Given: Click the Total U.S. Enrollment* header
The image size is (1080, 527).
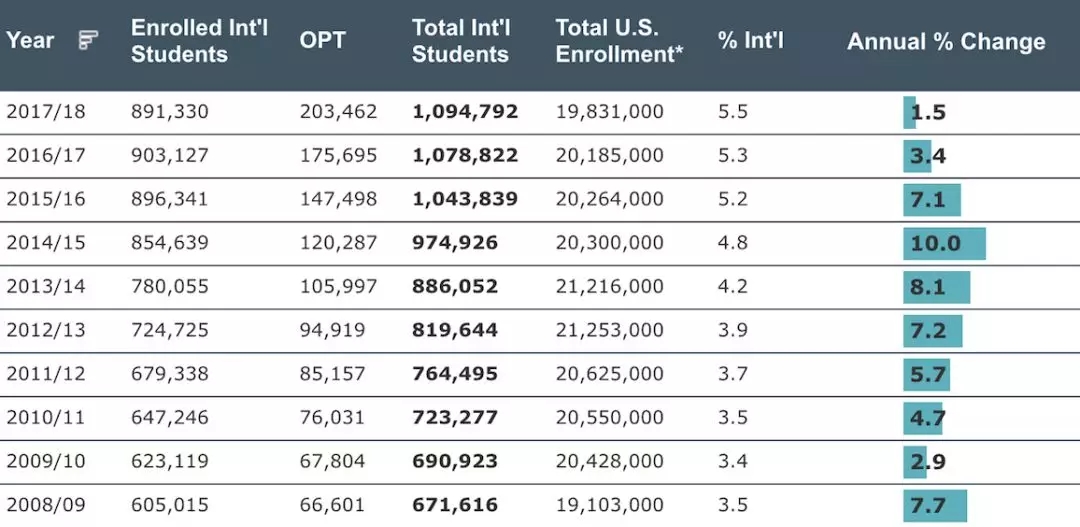Looking at the screenshot, I should (619, 41).
